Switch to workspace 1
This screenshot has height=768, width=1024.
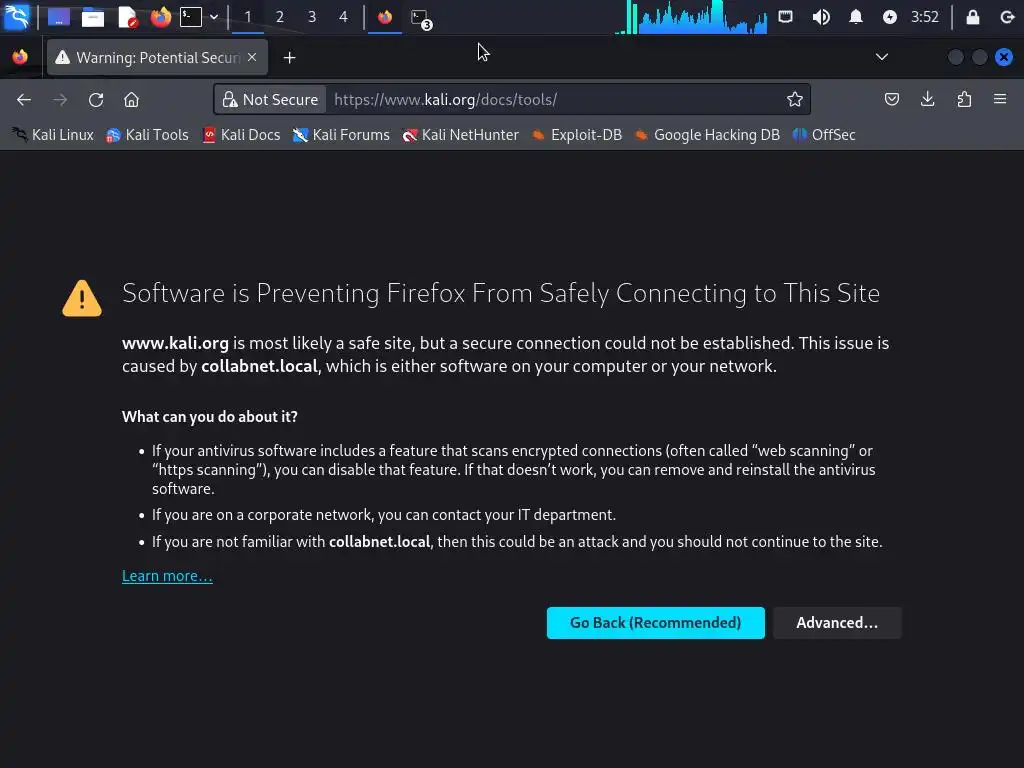coord(248,17)
